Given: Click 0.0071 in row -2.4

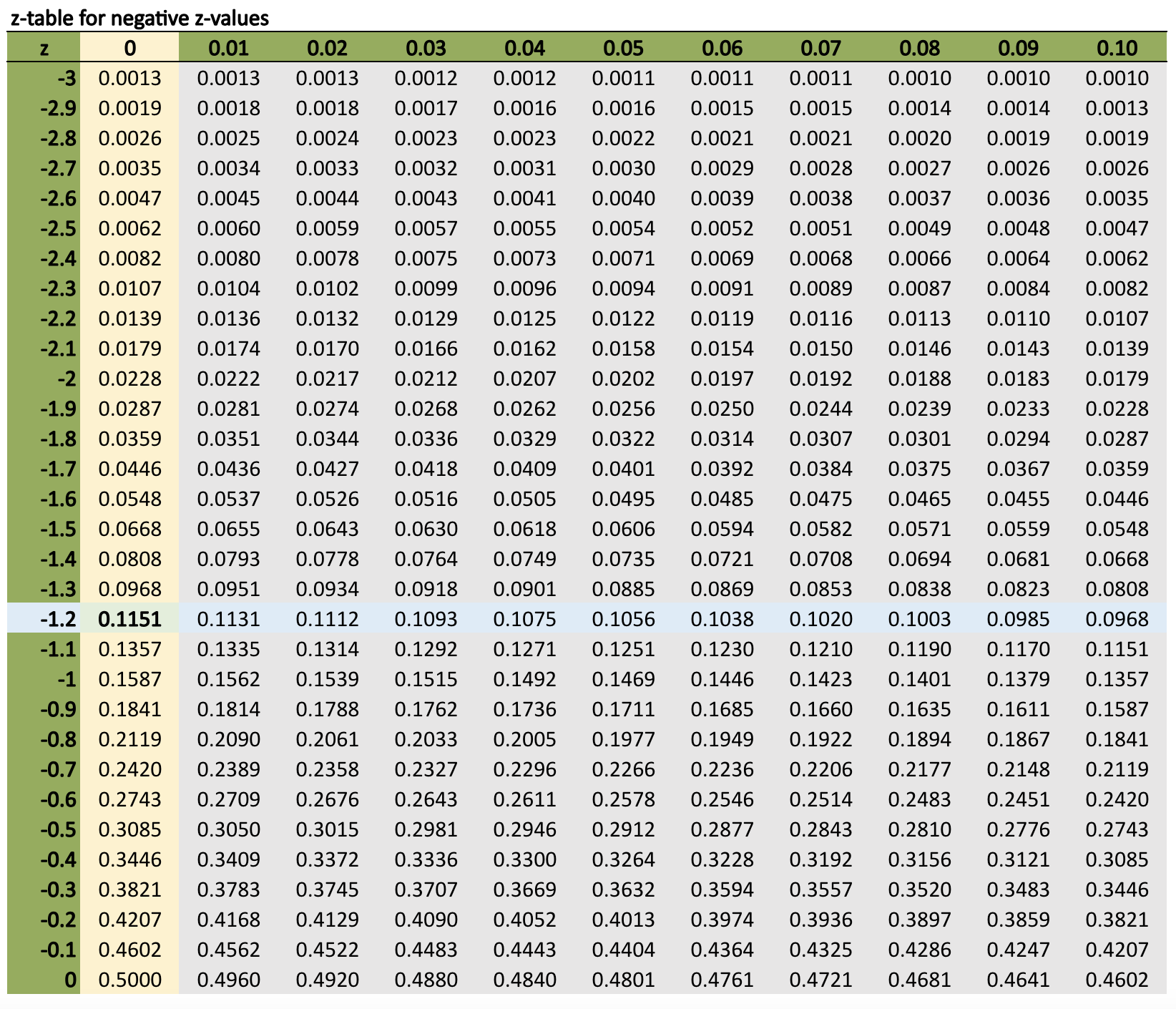Looking at the screenshot, I should (x=623, y=258).
